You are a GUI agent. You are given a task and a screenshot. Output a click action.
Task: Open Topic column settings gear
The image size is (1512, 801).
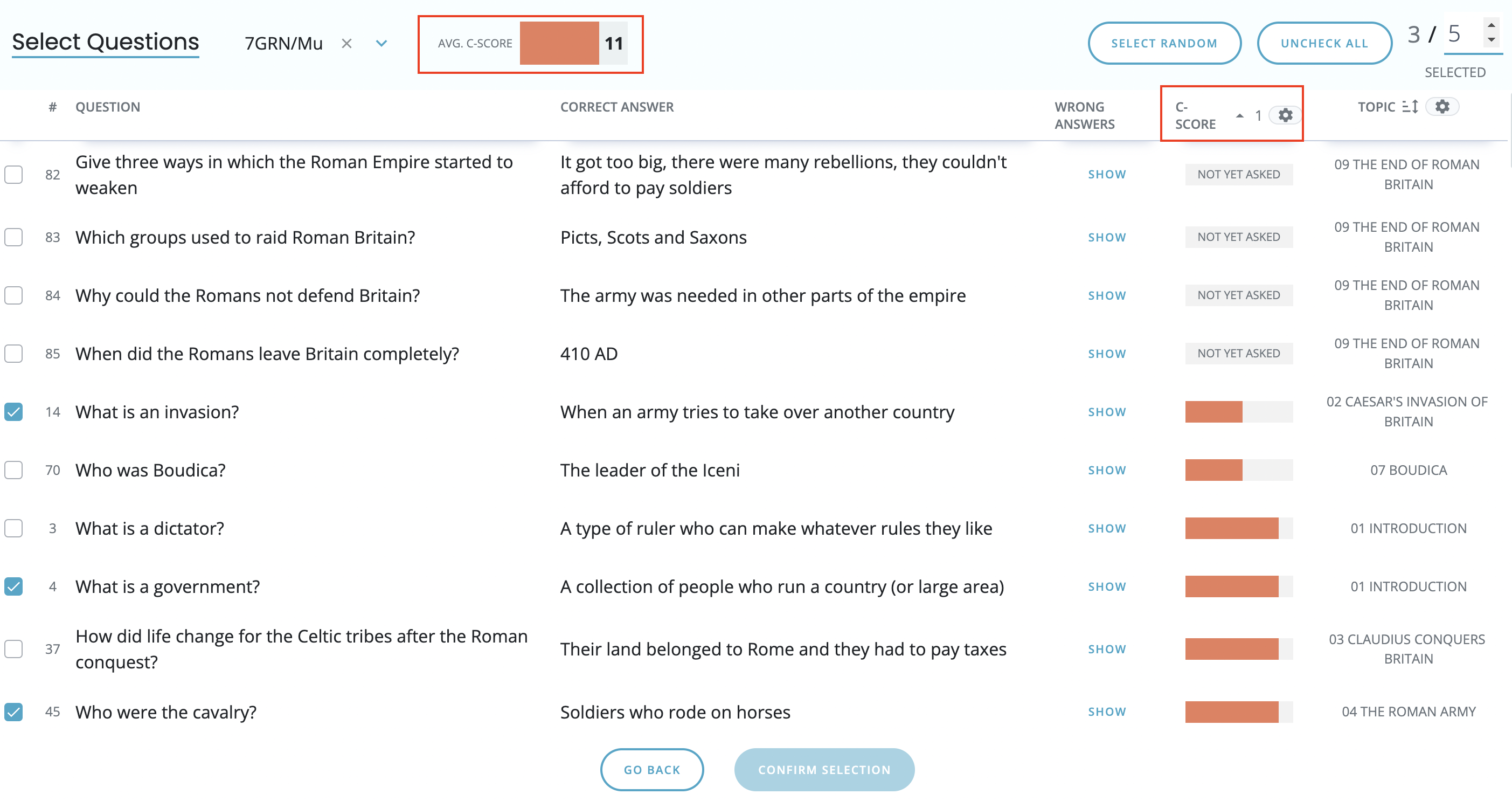point(1442,107)
